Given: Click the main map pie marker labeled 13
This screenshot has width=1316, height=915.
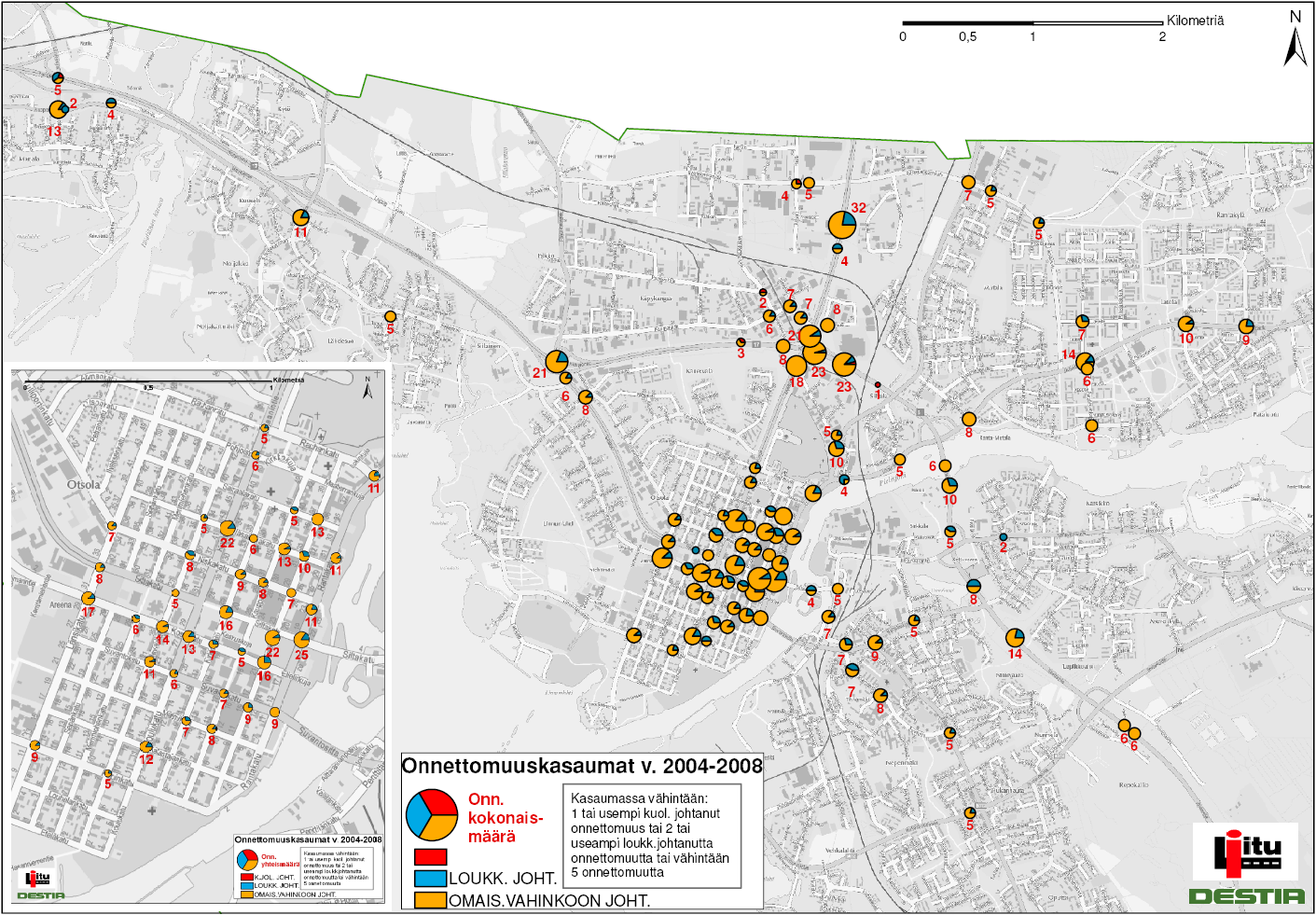Looking at the screenshot, I should pyautogui.click(x=59, y=110).
